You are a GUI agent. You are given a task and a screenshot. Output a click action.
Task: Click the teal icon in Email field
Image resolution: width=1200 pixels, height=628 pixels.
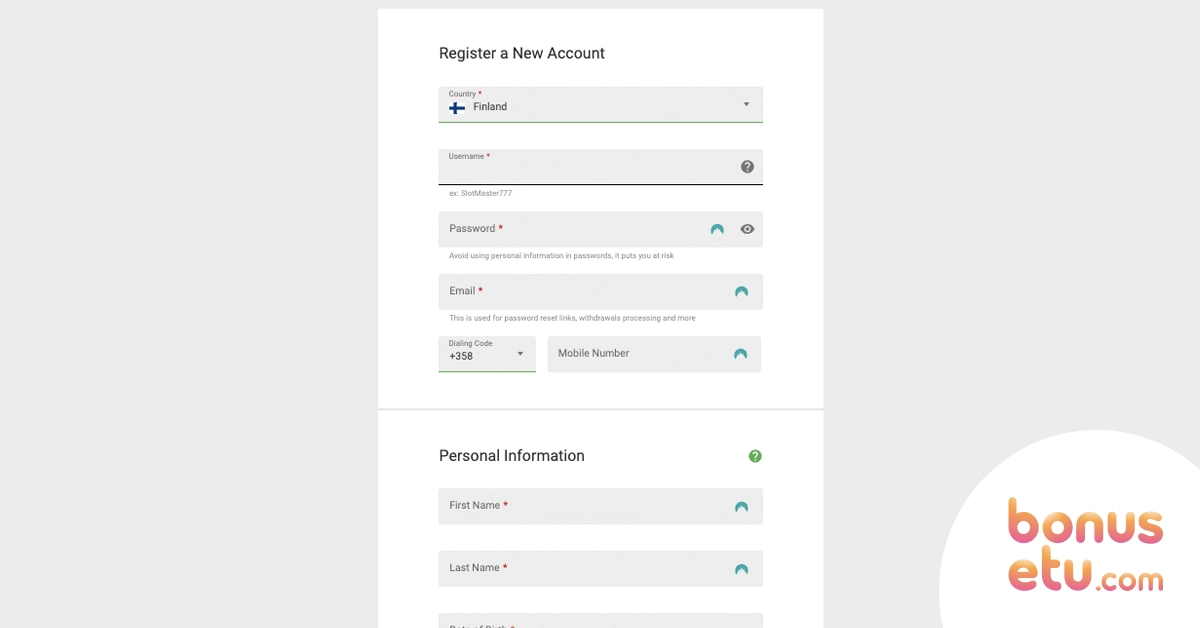(741, 292)
